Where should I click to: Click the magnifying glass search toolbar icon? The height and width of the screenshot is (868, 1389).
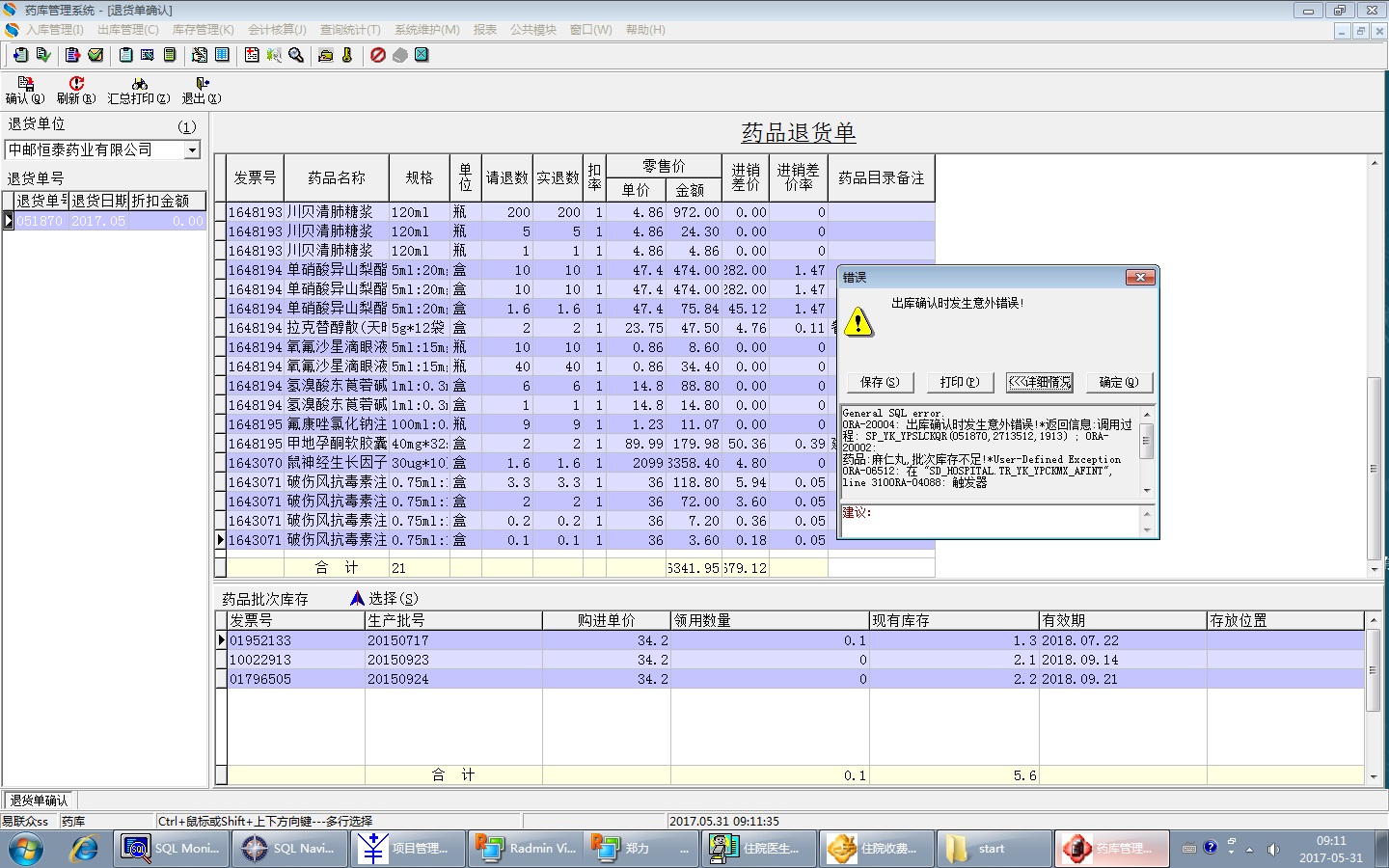[x=296, y=55]
